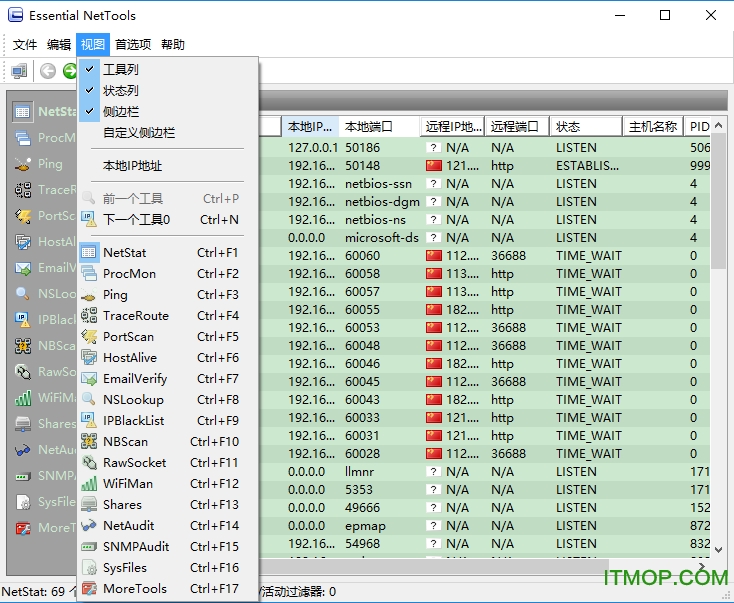Select ProcMon in the view menu
734x603 pixels.
168,273
